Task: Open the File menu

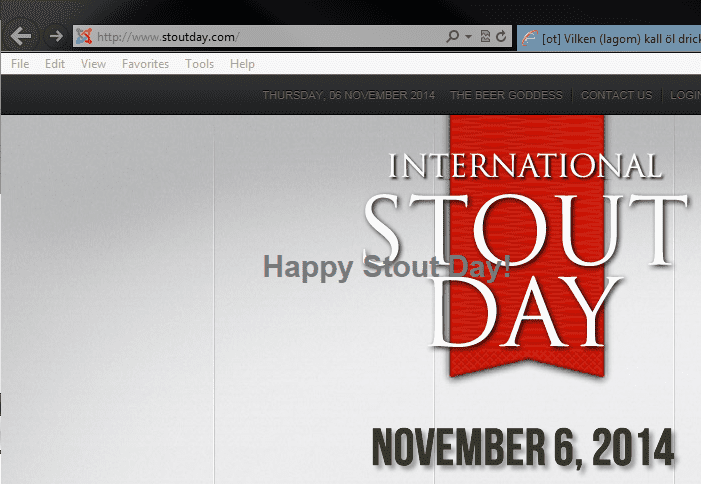Action: pyautogui.click(x=20, y=64)
